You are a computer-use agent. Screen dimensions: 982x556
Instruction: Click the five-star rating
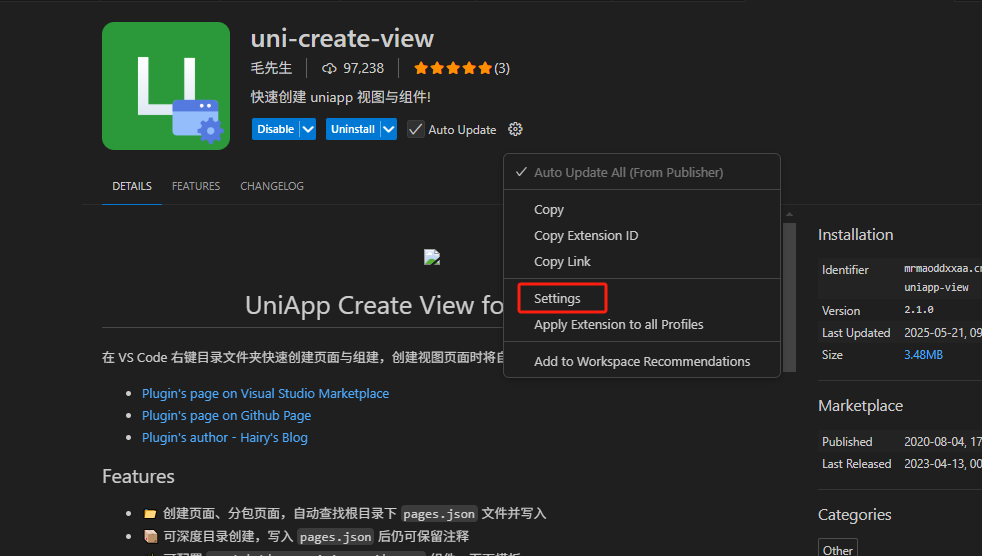453,68
